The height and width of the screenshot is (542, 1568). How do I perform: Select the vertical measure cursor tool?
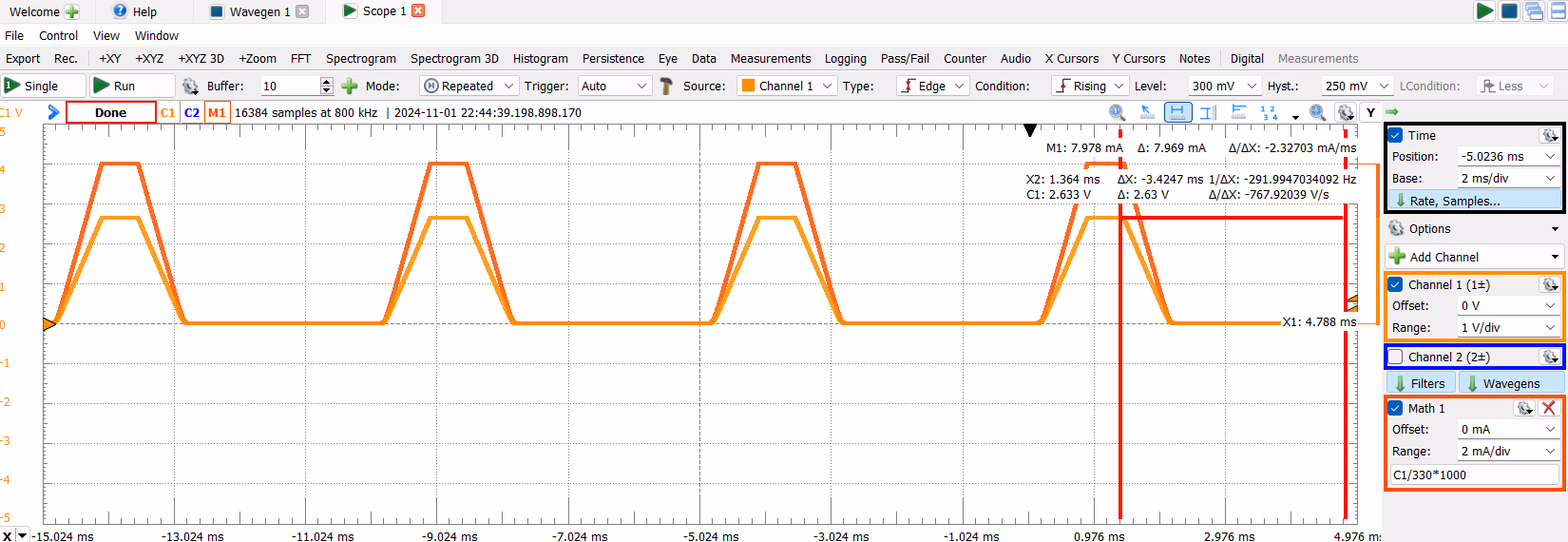pyautogui.click(x=1208, y=112)
